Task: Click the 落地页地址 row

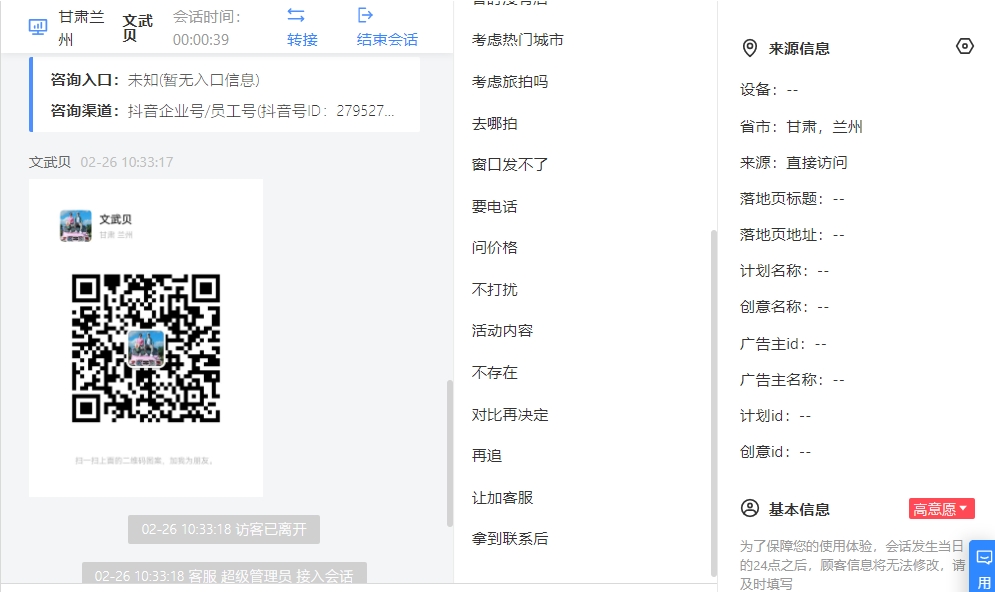Action: pyautogui.click(x=792, y=235)
